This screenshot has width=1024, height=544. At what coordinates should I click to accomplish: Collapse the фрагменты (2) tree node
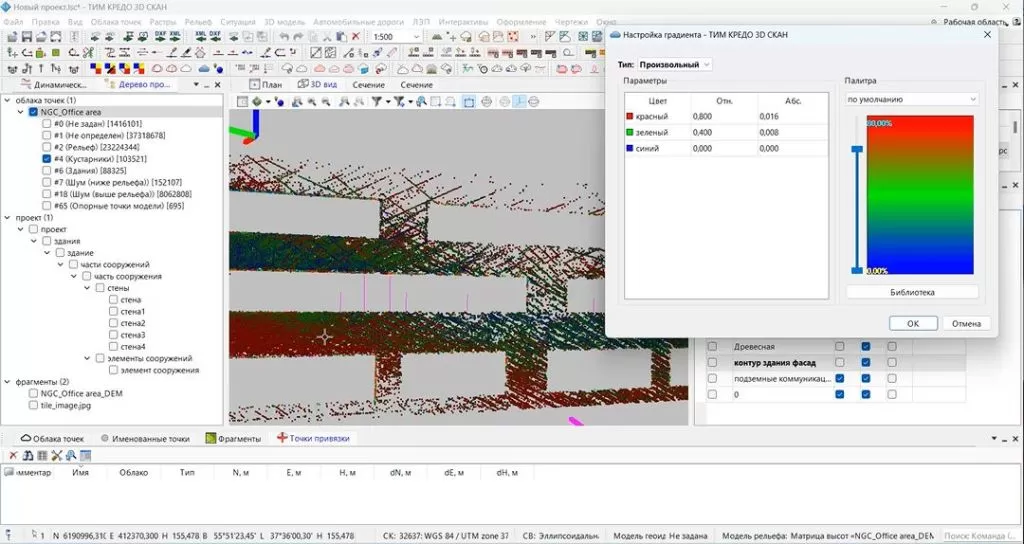tap(8, 381)
